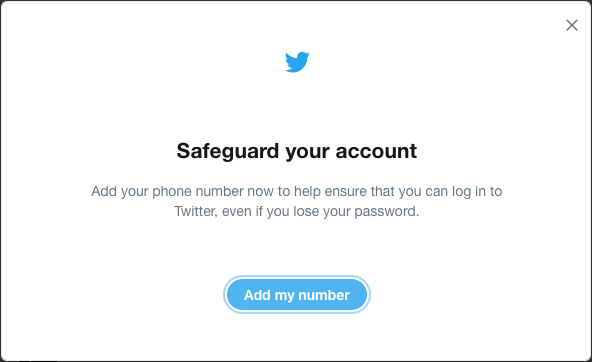Image resolution: width=592 pixels, height=362 pixels.
Task: Select the Safeguard your account heading
Action: coord(297,151)
